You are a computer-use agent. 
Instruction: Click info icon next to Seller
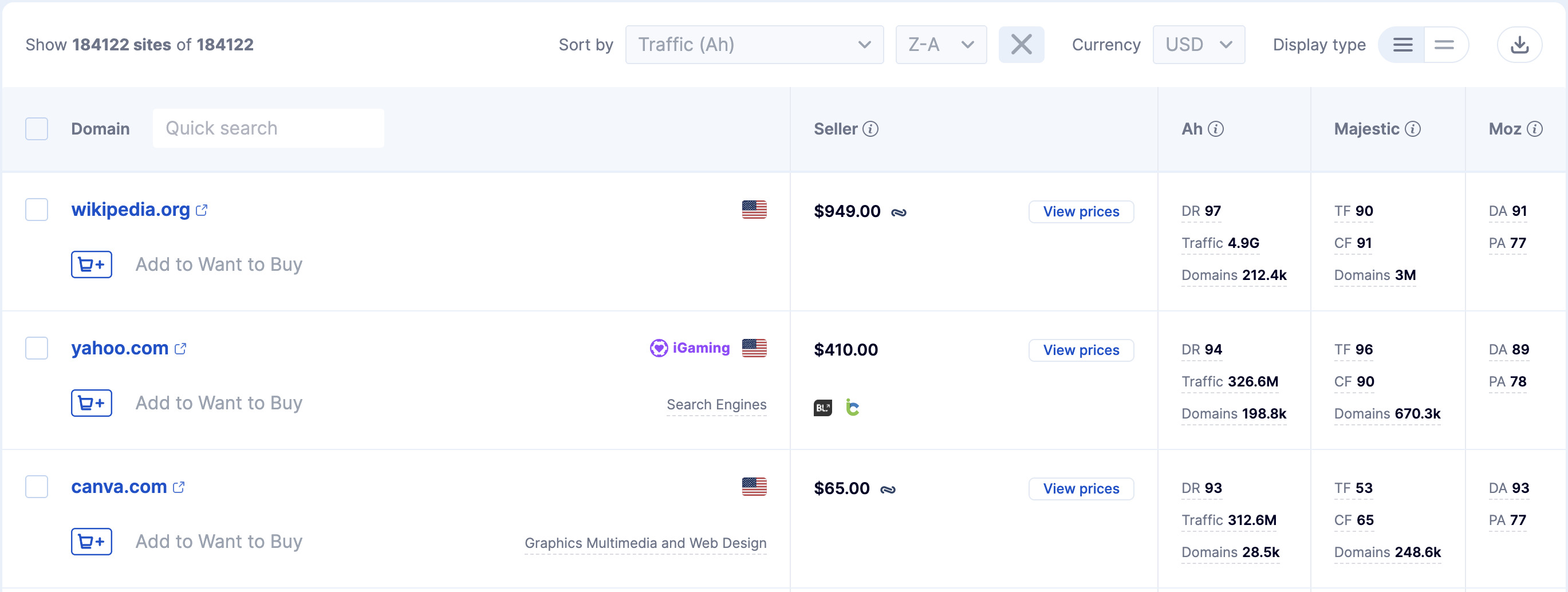(x=870, y=129)
